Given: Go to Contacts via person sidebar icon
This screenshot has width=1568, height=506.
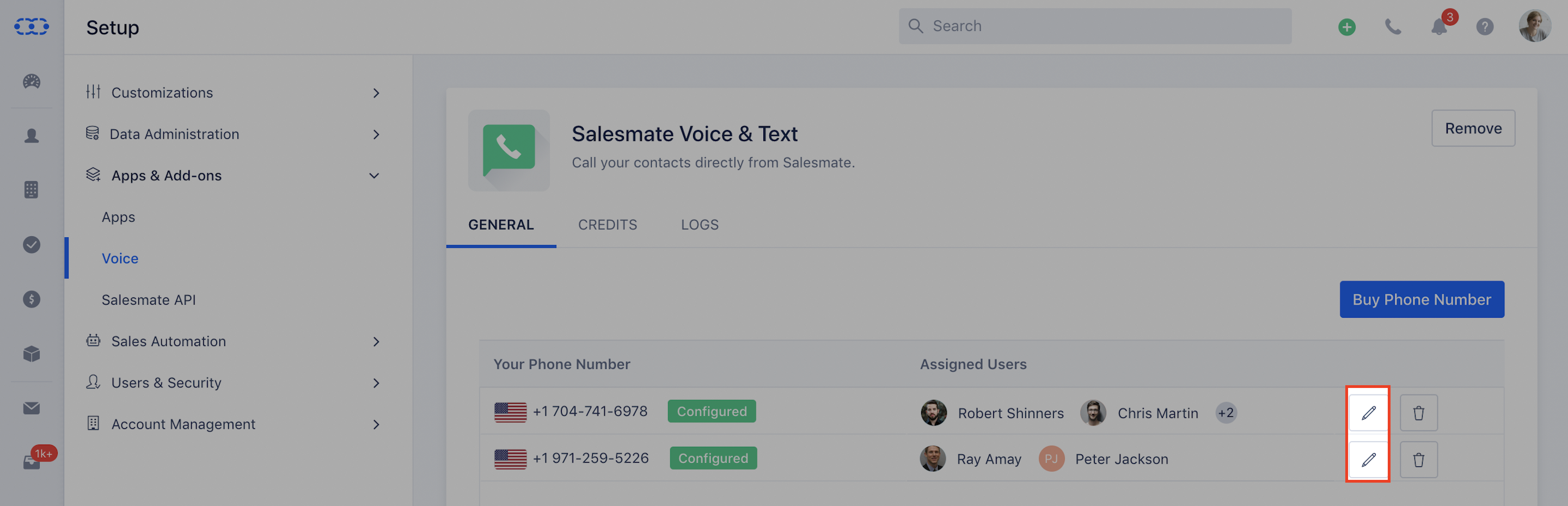Looking at the screenshot, I should tap(32, 135).
